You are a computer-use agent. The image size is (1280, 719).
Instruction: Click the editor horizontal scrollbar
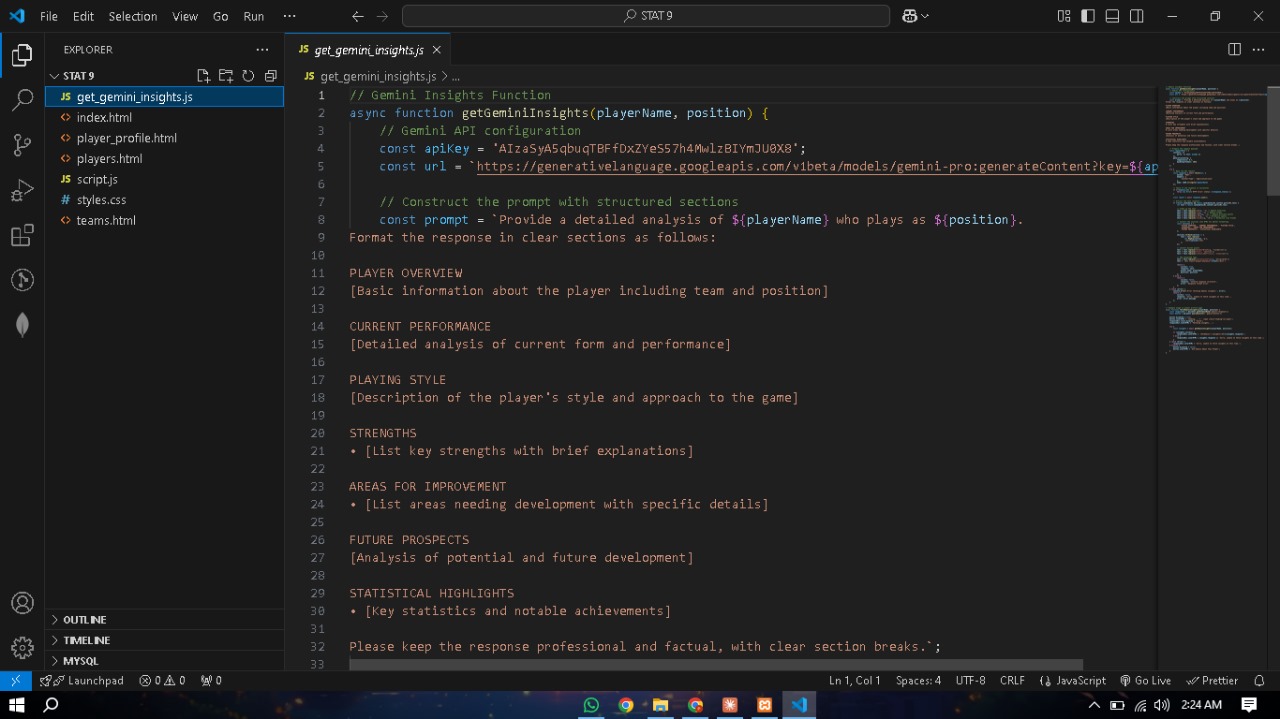[716, 664]
